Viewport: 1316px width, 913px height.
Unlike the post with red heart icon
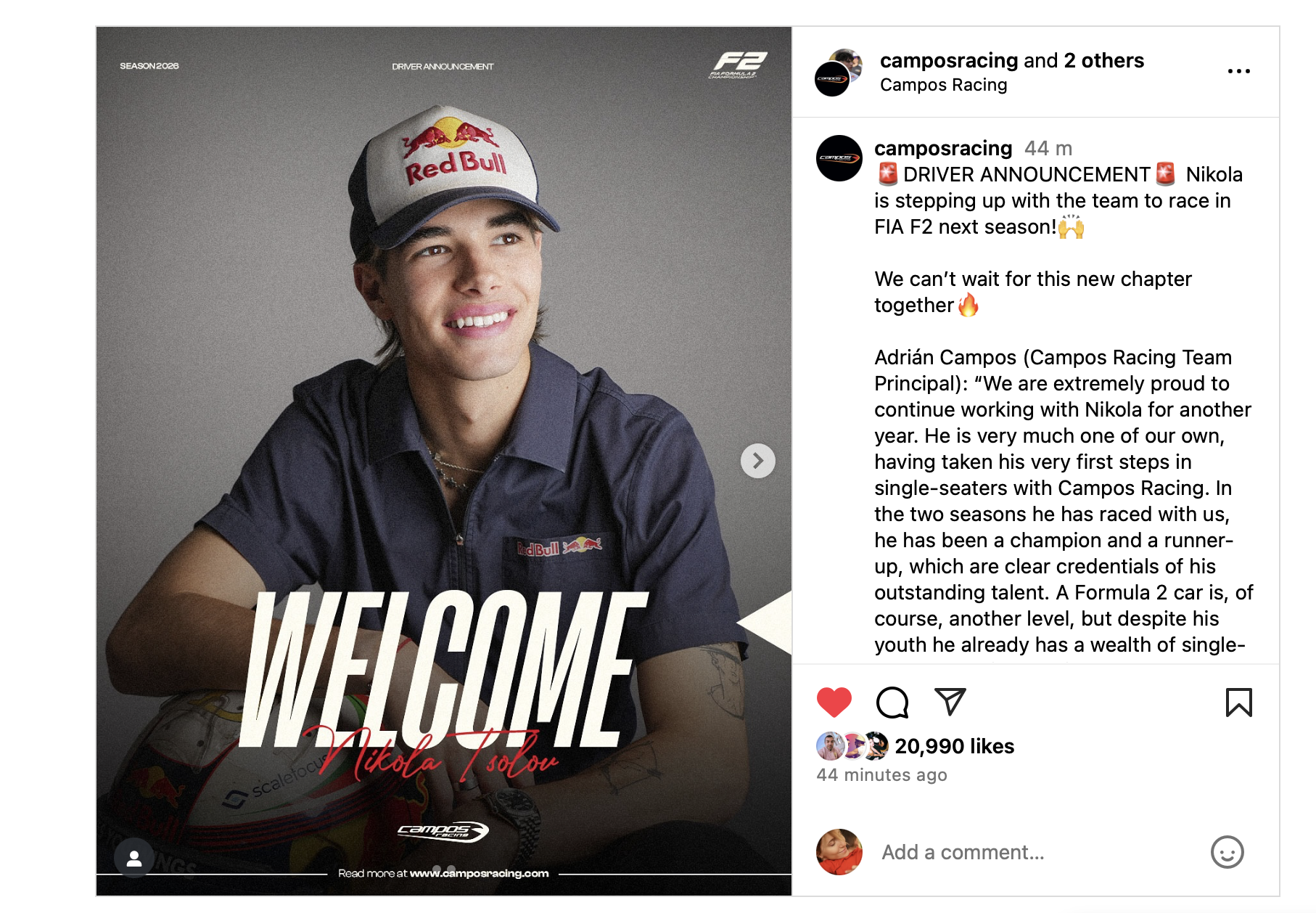pos(834,702)
